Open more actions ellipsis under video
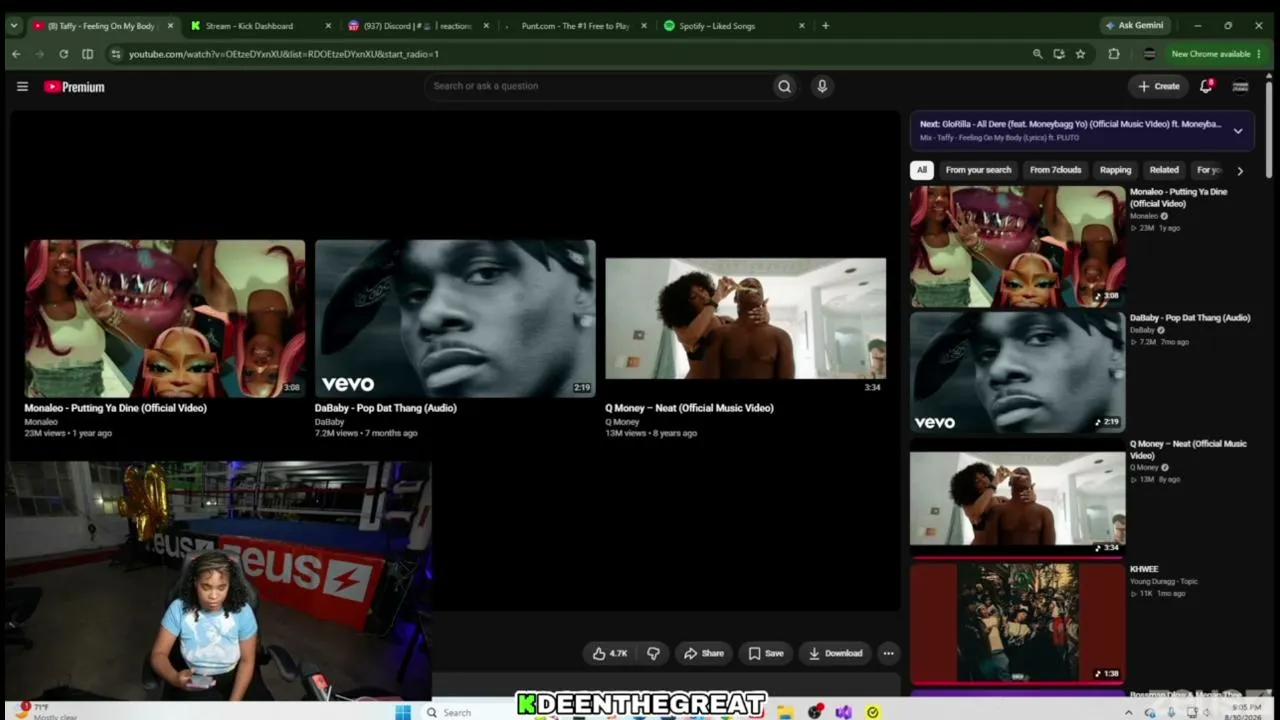 tap(888, 653)
